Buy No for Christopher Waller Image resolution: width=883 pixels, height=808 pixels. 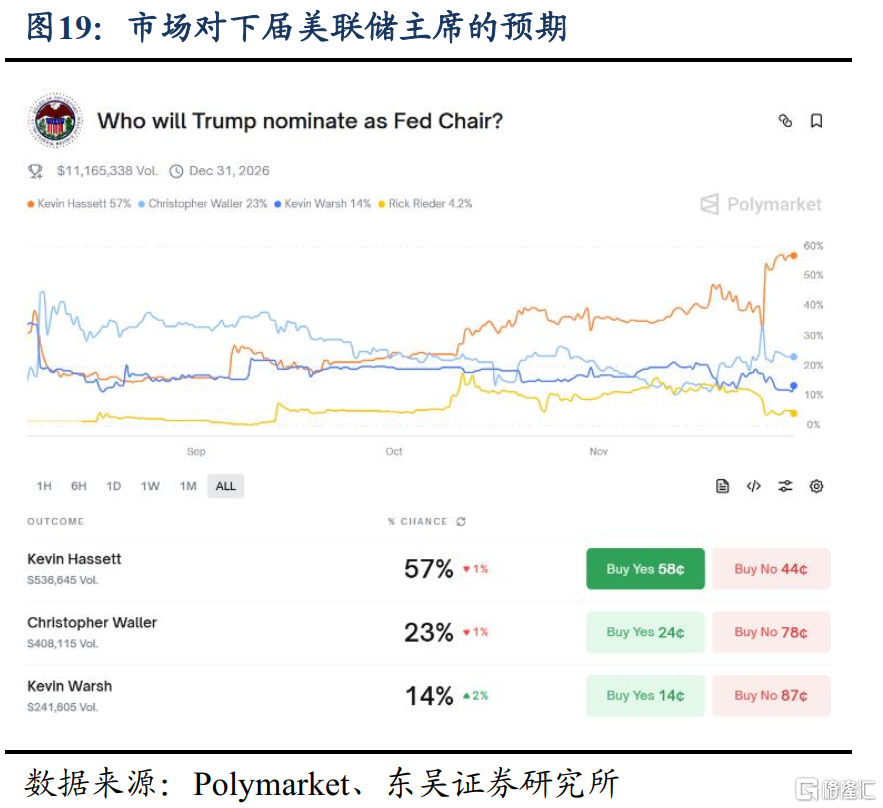770,632
